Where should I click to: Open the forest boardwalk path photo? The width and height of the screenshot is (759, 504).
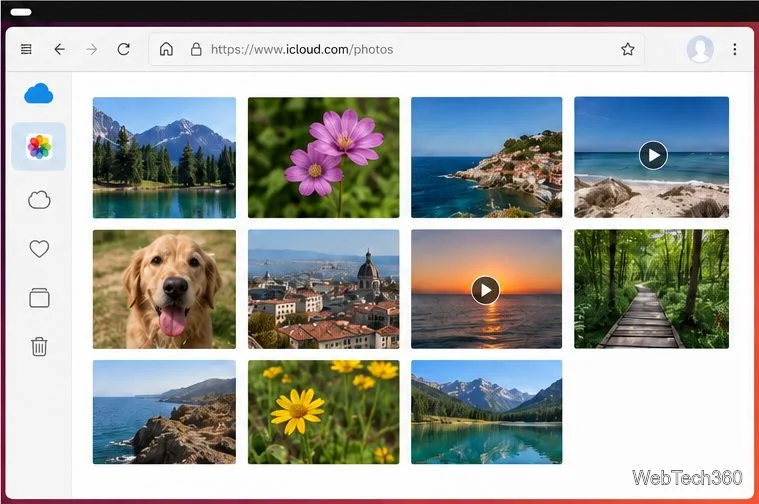point(652,289)
